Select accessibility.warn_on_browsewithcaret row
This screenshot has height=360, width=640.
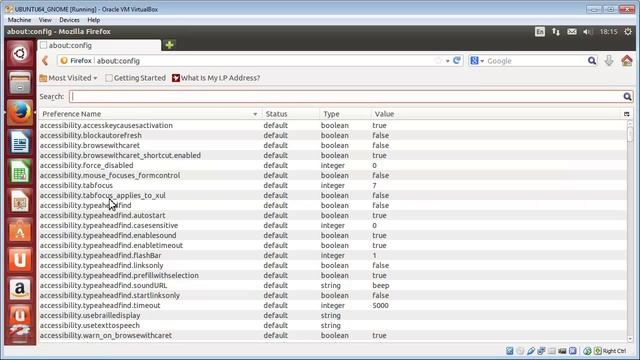click(x=333, y=335)
